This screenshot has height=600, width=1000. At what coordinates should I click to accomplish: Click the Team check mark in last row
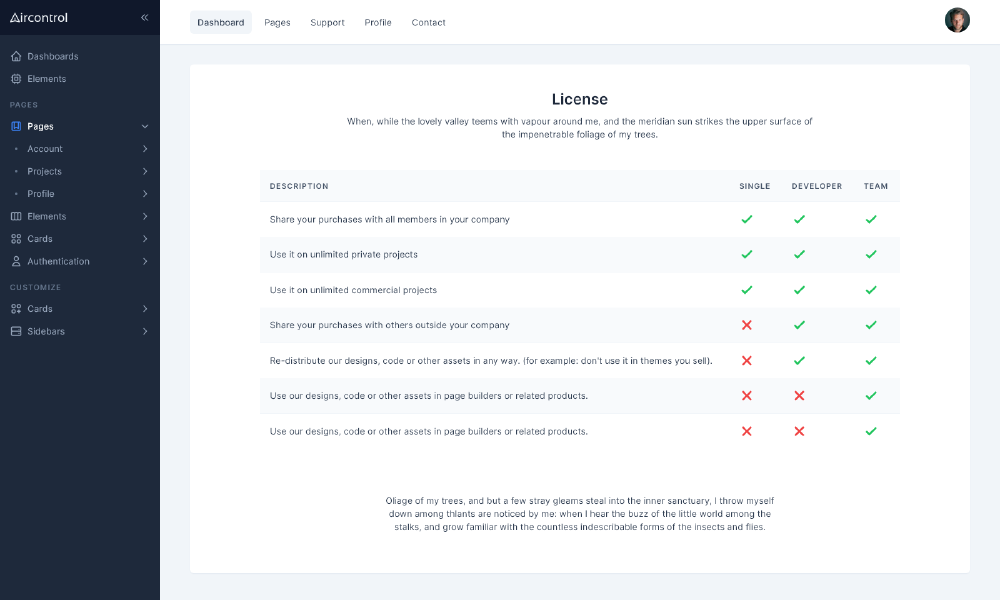click(x=871, y=431)
